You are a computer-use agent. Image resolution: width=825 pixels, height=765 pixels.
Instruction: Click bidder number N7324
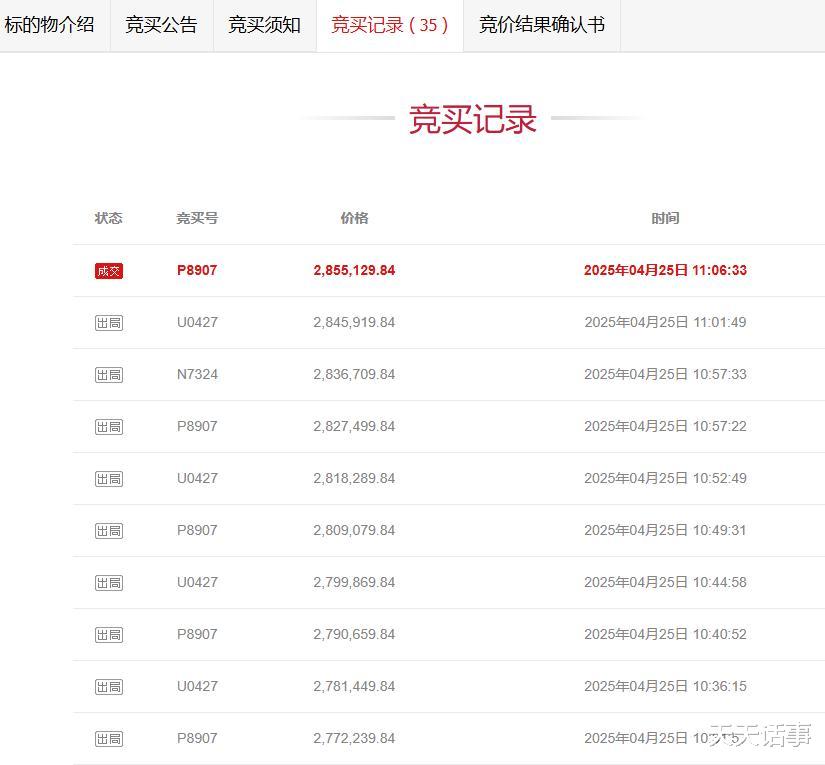click(197, 374)
